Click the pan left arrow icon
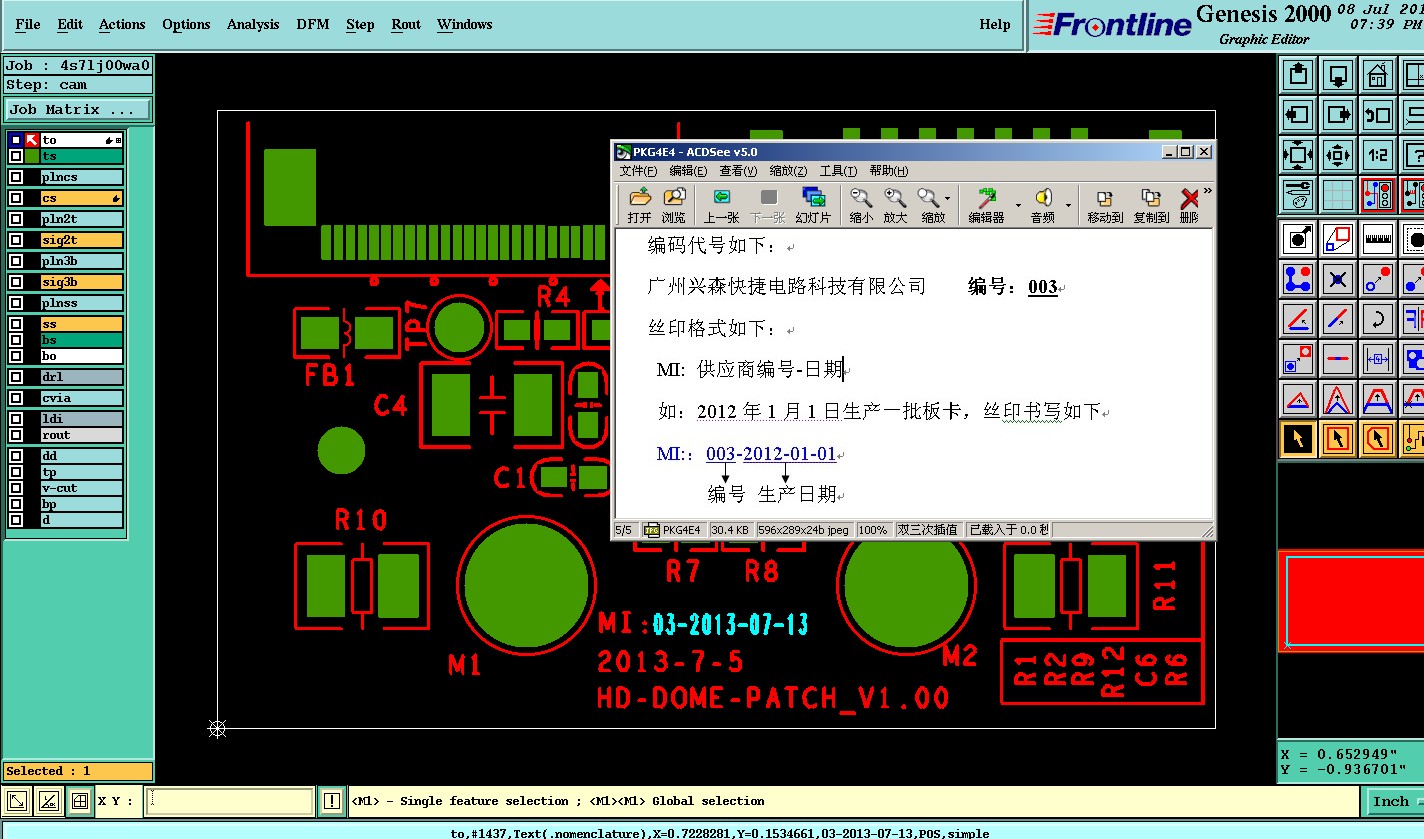Viewport: 1424px width, 839px height. pyautogui.click(x=1298, y=114)
